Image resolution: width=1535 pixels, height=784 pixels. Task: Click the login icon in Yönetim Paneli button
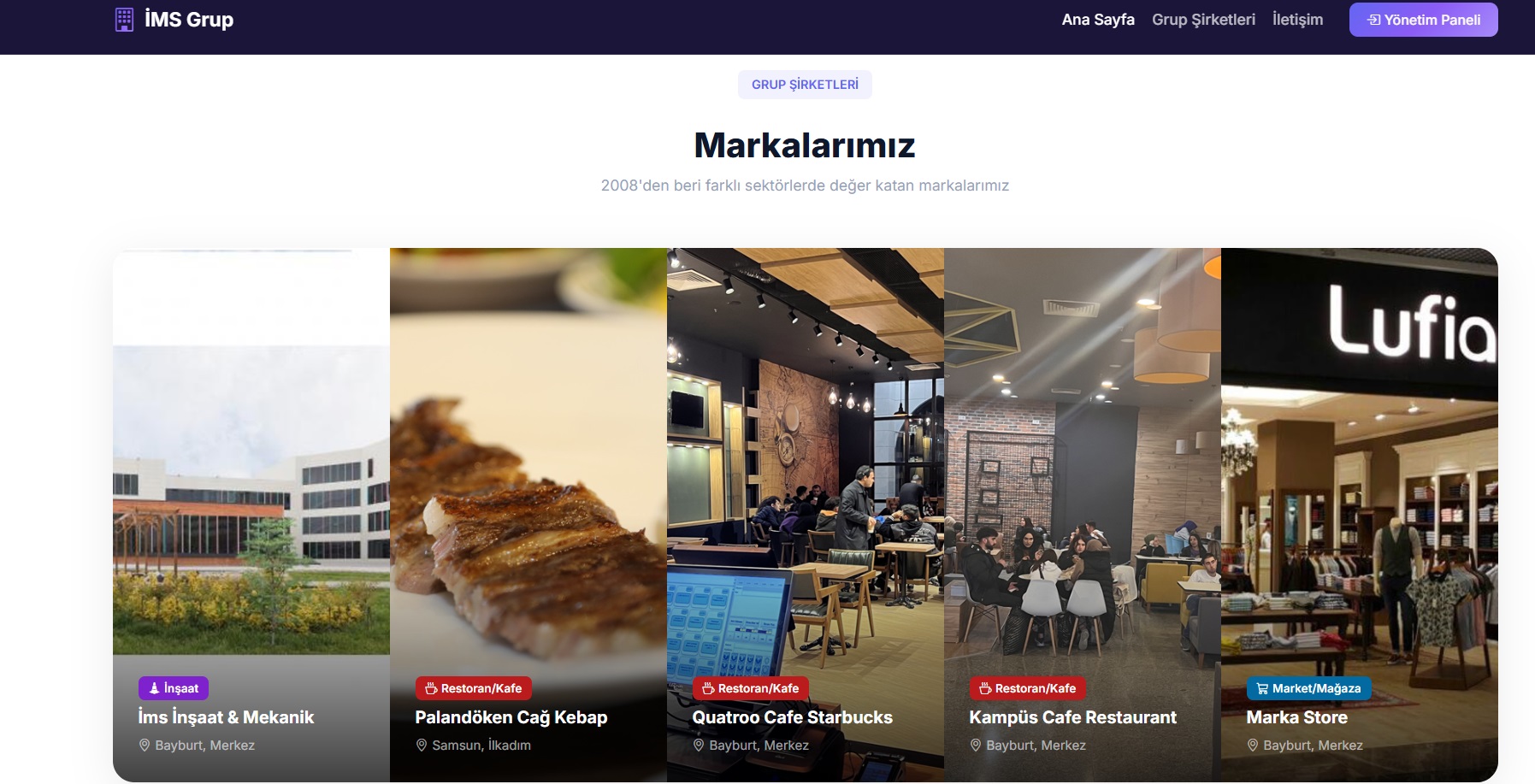click(1374, 20)
